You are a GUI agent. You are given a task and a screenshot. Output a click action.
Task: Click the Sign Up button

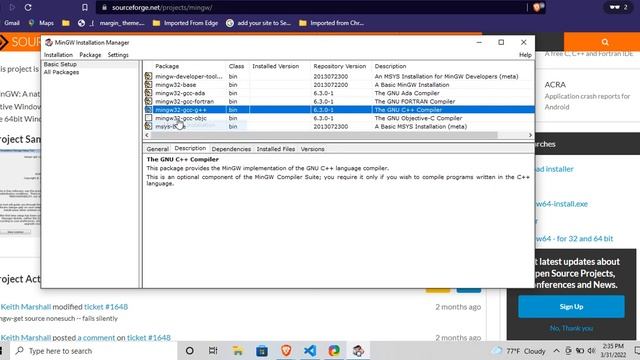tap(571, 307)
